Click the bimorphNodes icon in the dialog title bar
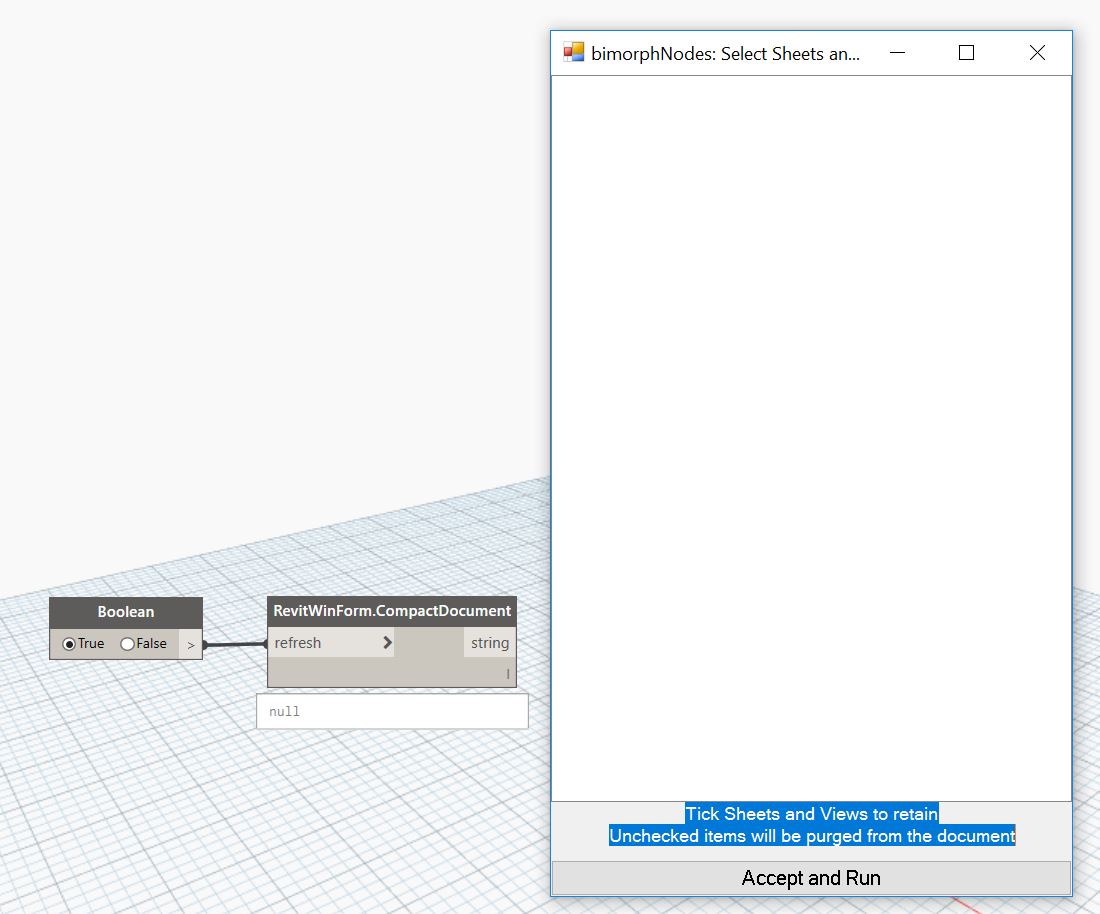 pyautogui.click(x=573, y=51)
